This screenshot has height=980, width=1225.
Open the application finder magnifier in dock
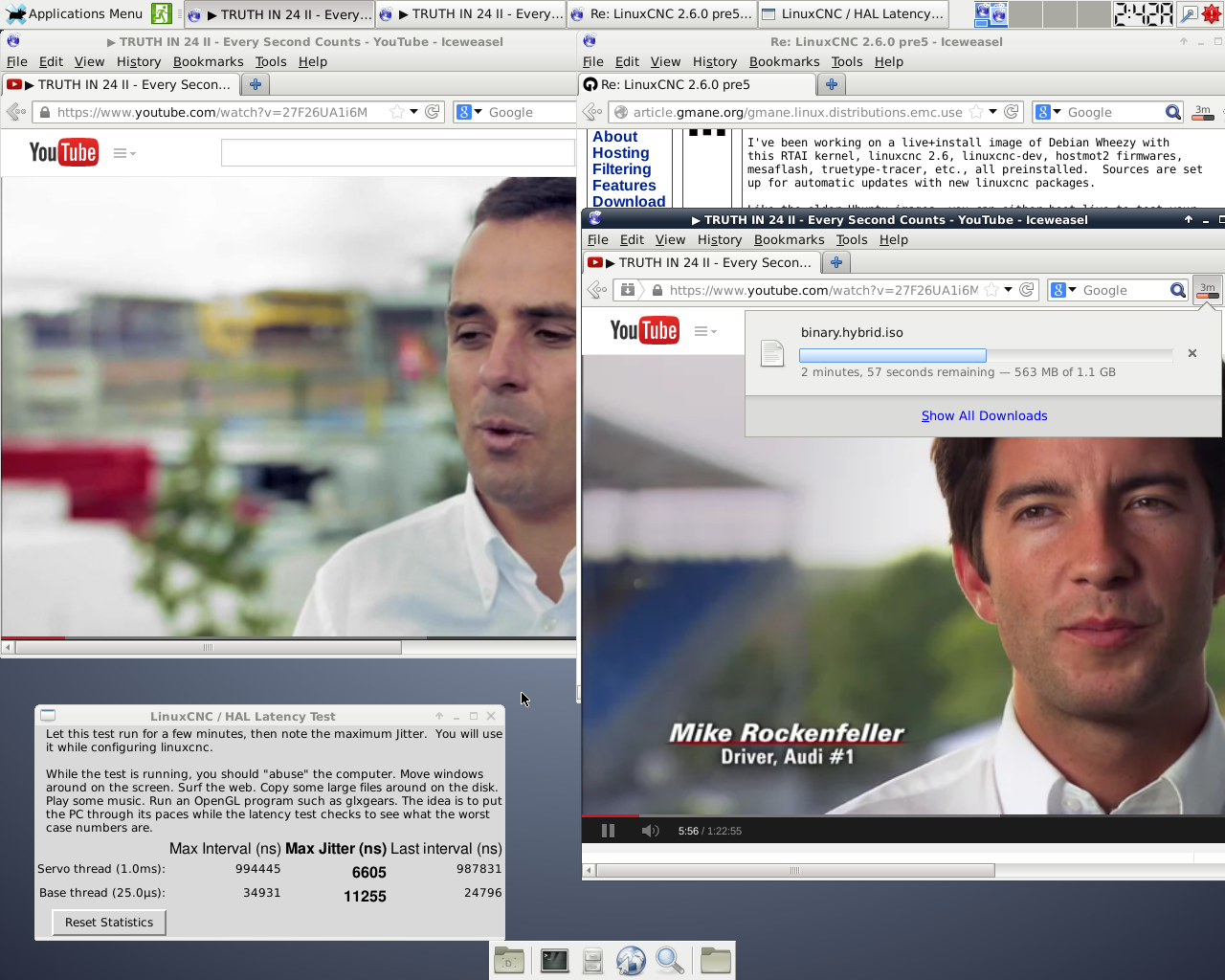click(670, 960)
